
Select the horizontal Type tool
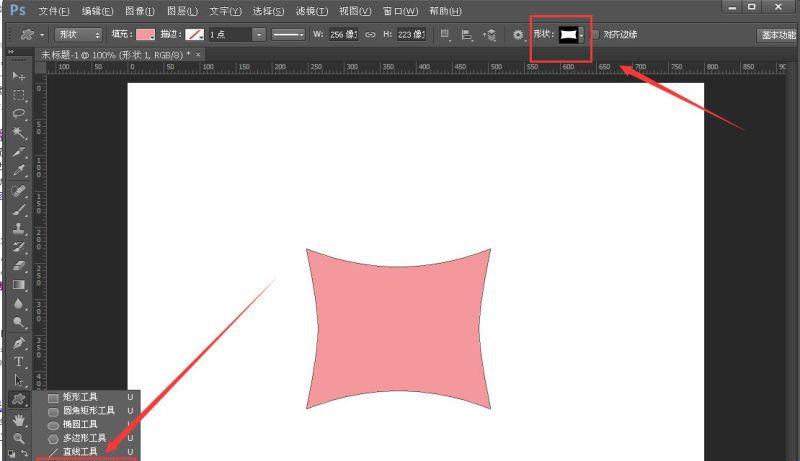pos(18,361)
